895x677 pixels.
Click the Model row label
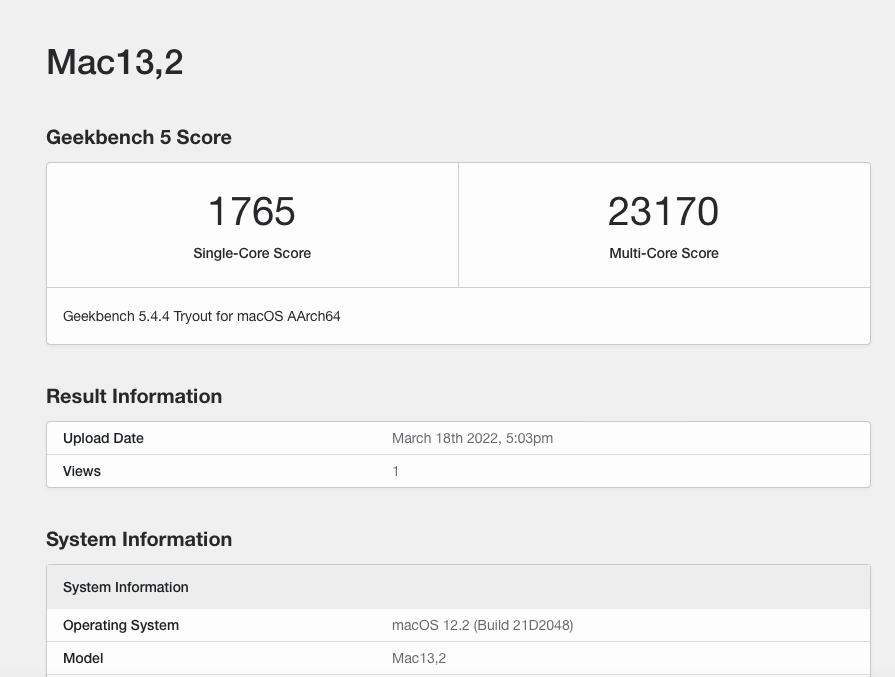(83, 658)
